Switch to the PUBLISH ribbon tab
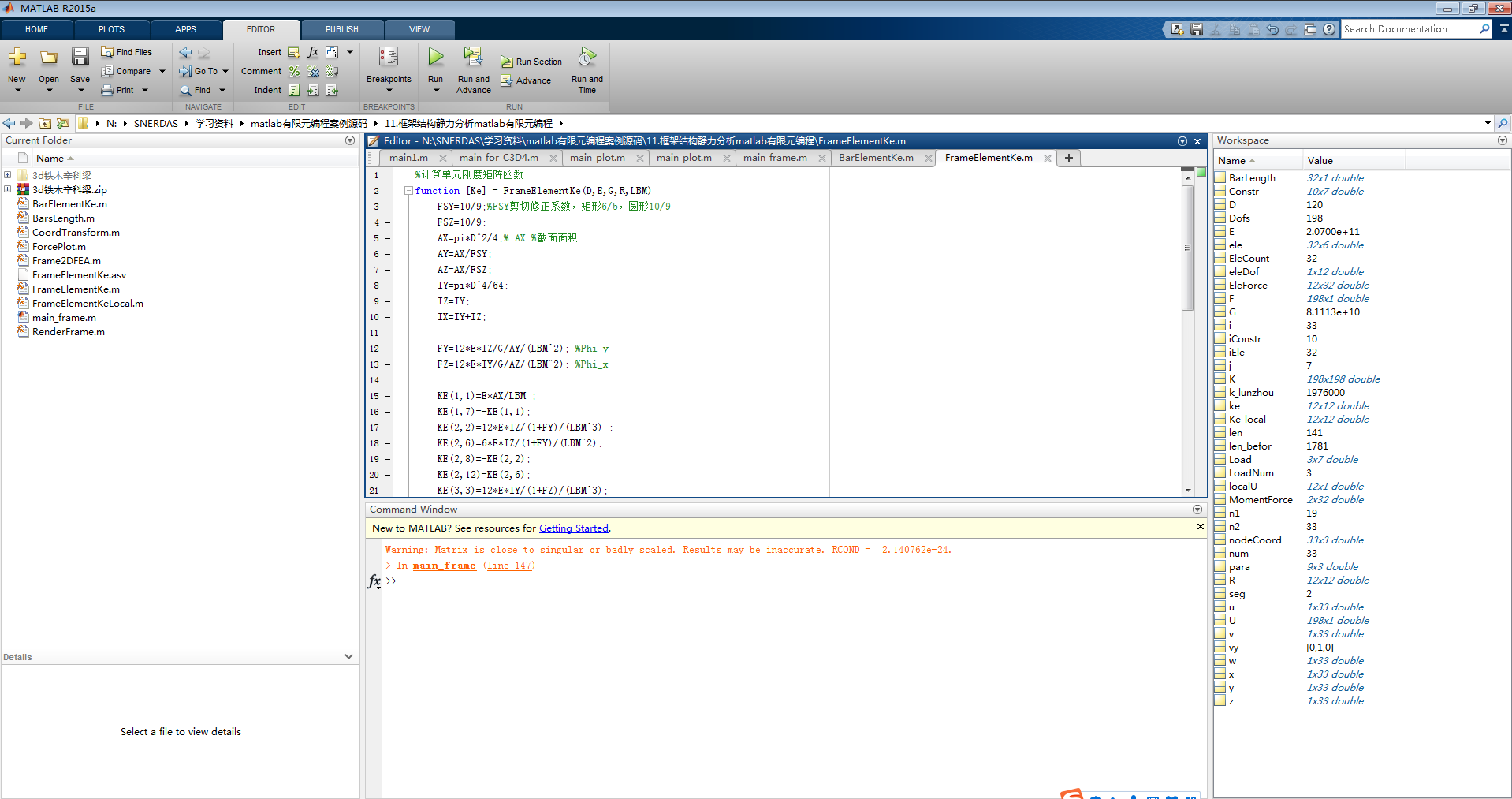This screenshot has width=1512, height=799. (341, 29)
